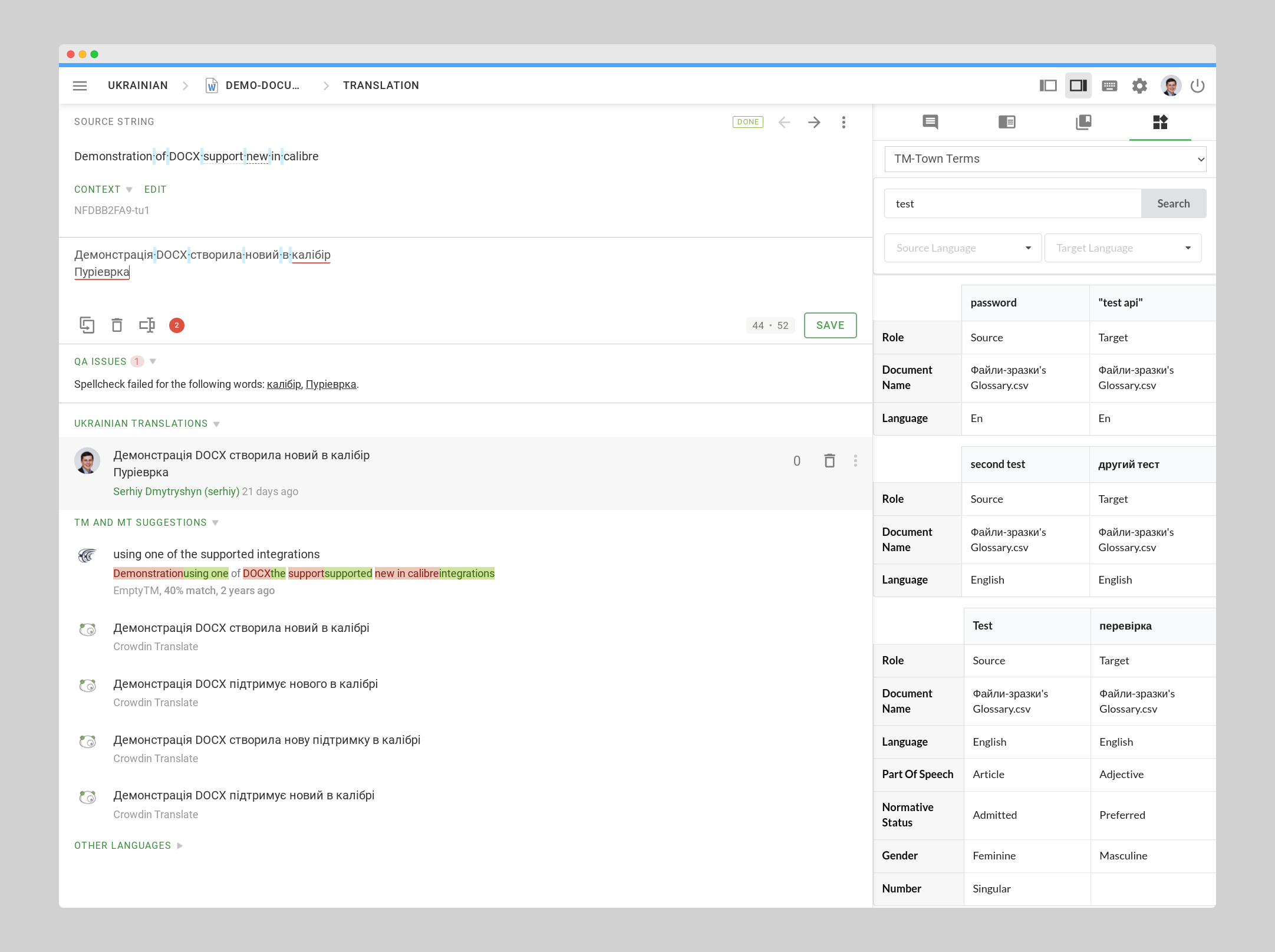Copy source to translation icon
This screenshot has height=952, width=1275.
(x=87, y=325)
